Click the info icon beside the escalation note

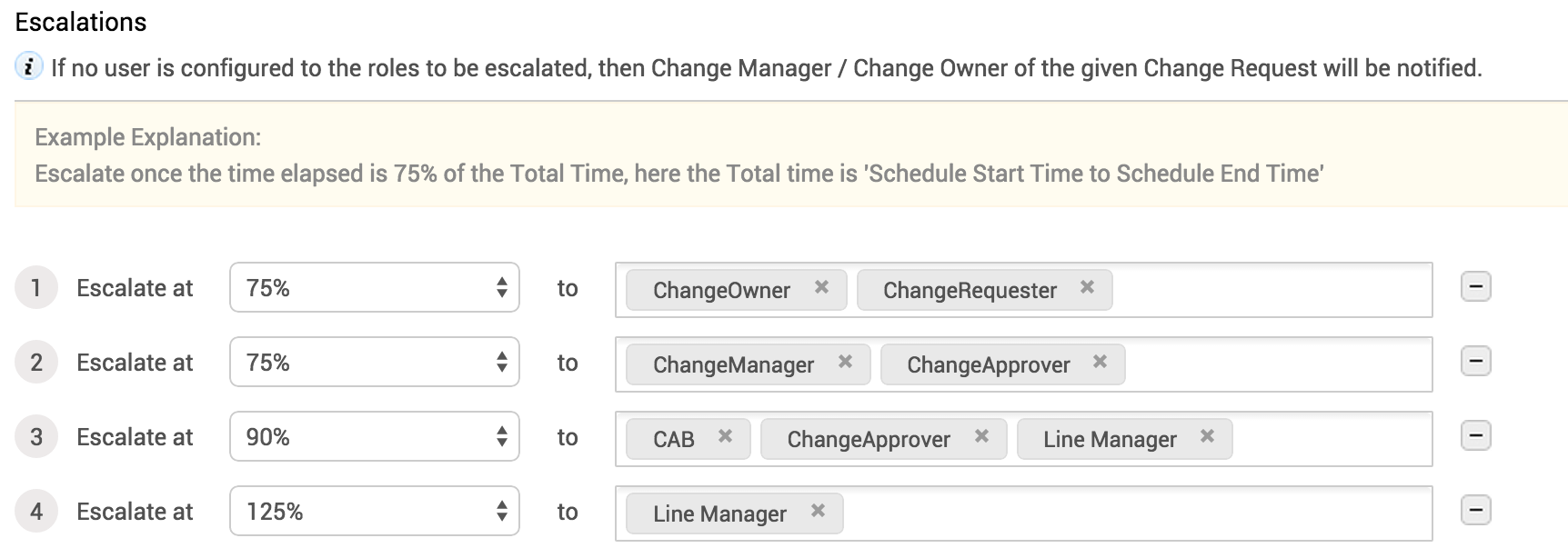click(x=28, y=67)
